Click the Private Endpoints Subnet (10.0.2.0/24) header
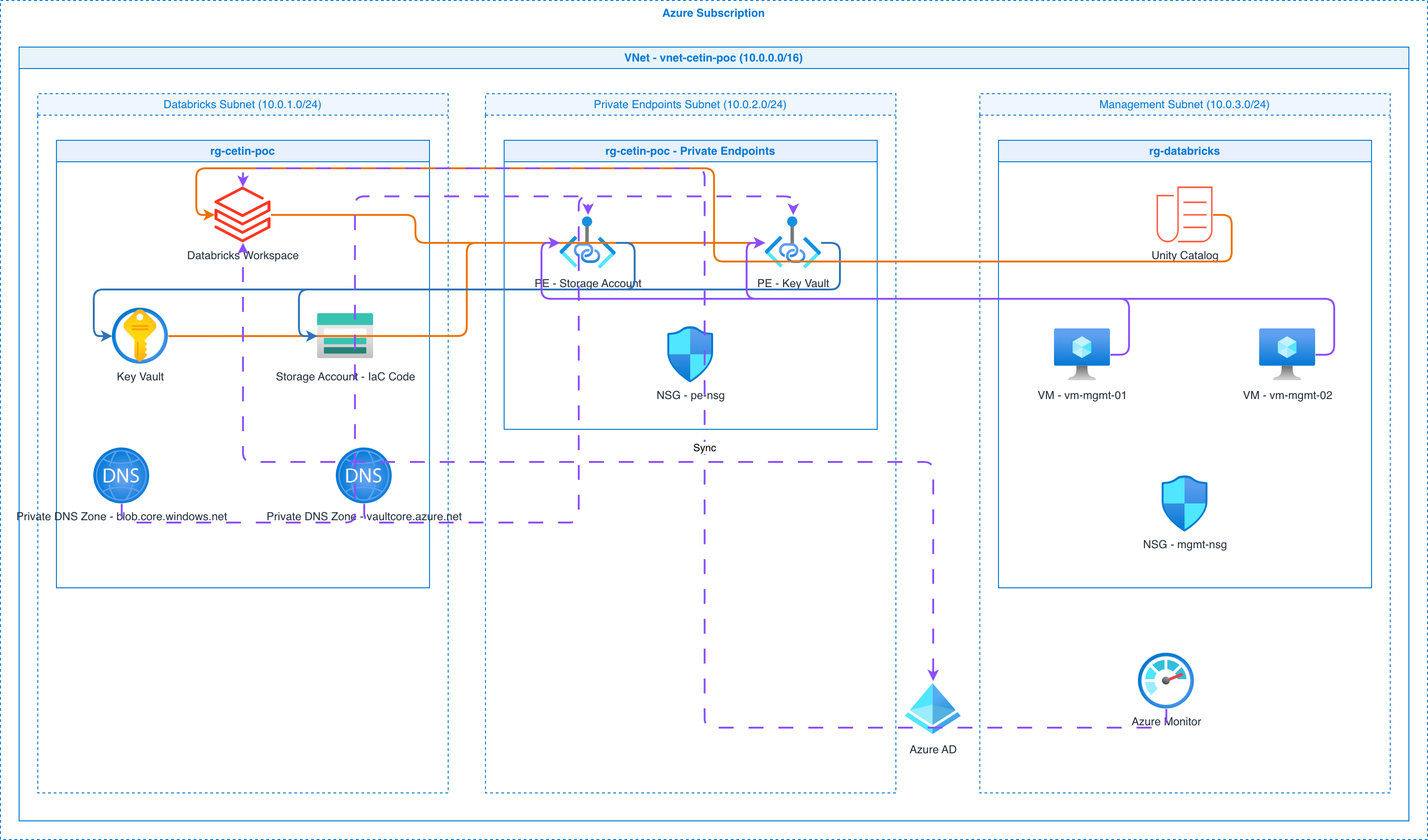The height and width of the screenshot is (840, 1428). tap(690, 104)
